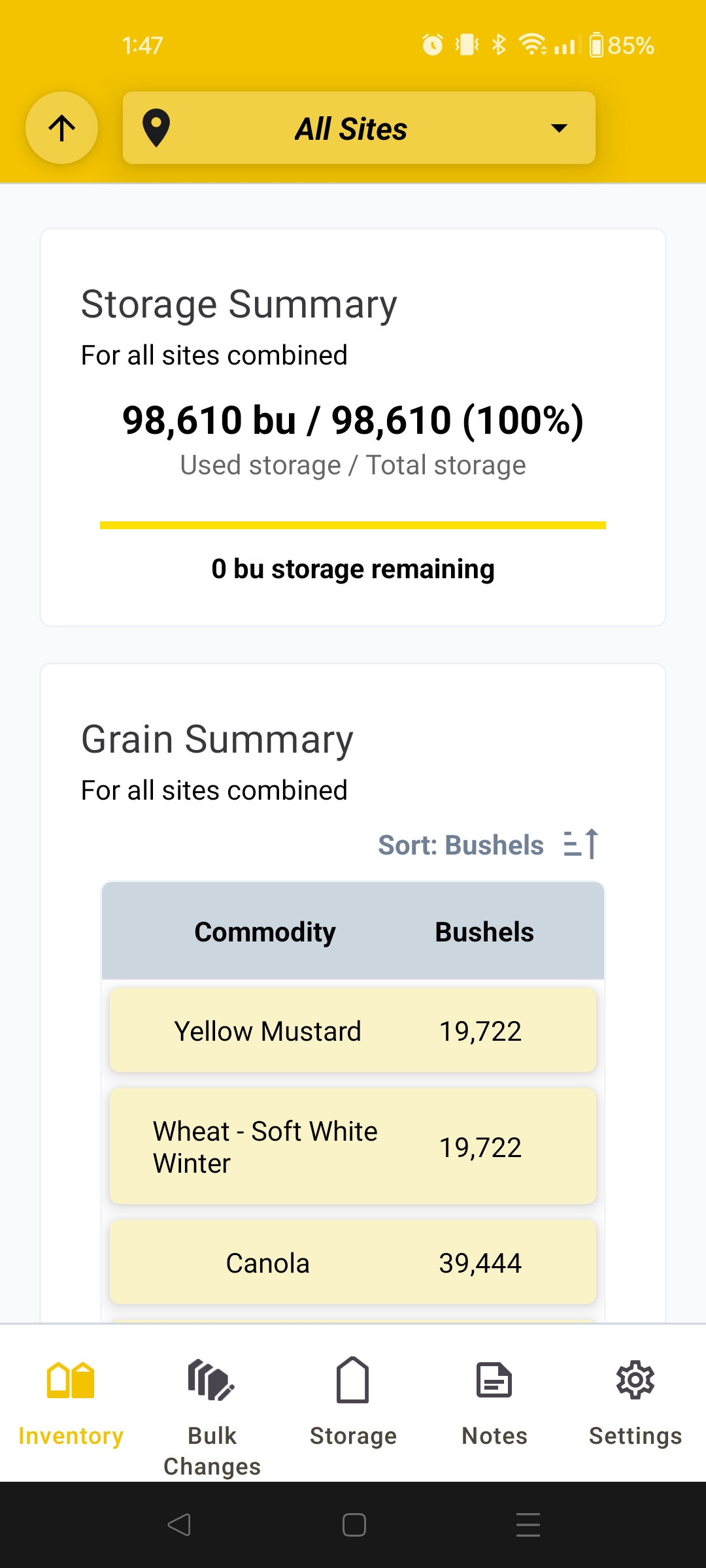Open the Settings gear icon
Screen dimensions: 706x1568
pos(635,1380)
